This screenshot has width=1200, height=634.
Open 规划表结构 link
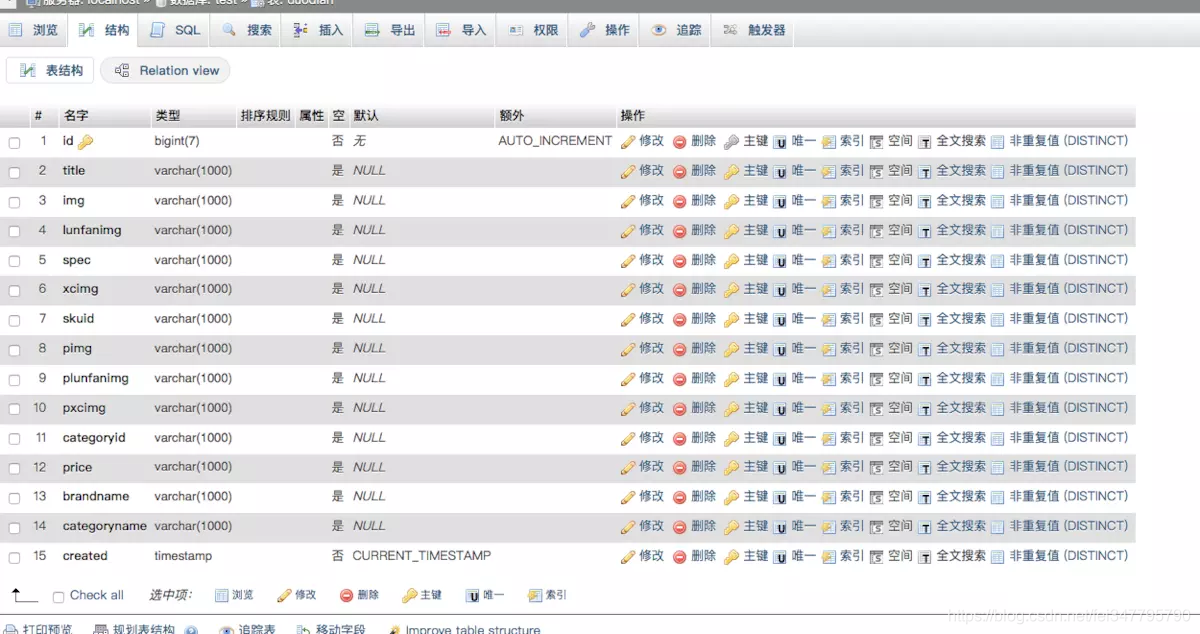[136, 629]
